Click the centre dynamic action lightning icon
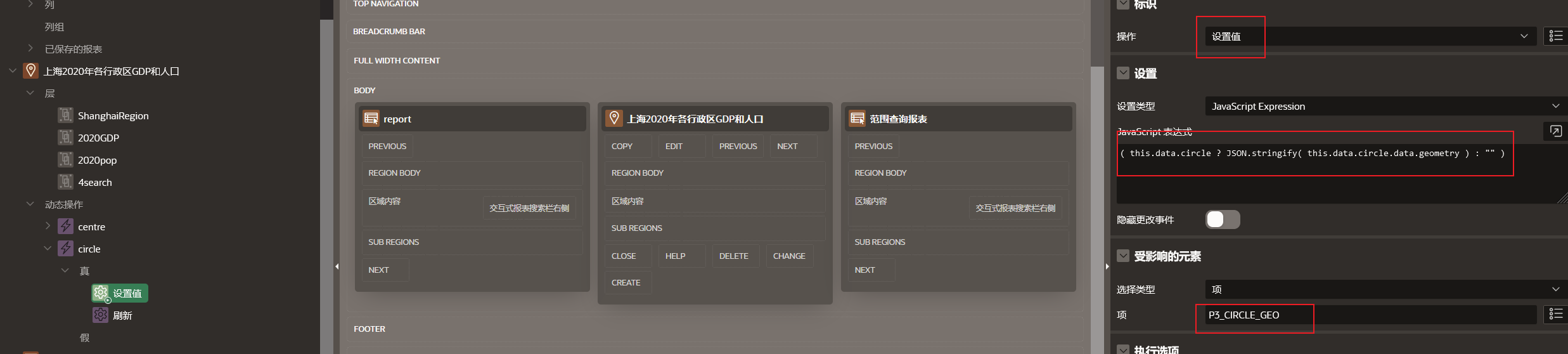The width and height of the screenshot is (1568, 354). coord(65,226)
